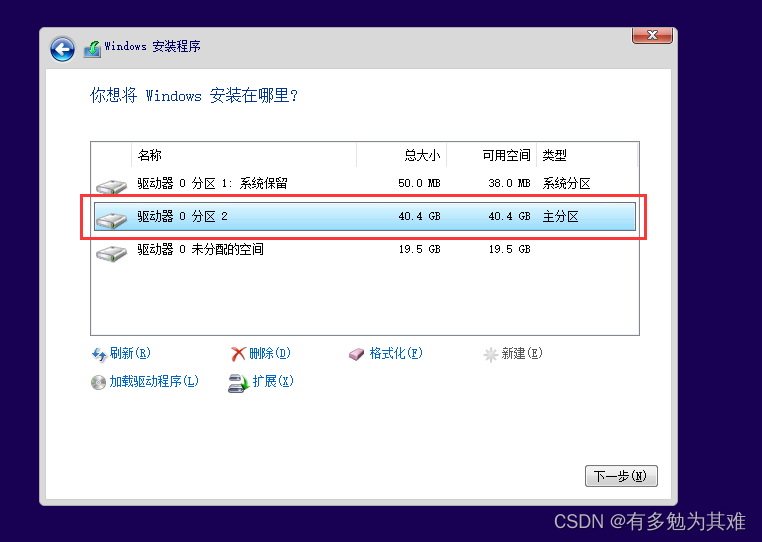The image size is (762, 542).
Task: Click drive icon of 未分配的空间 row
Action: point(111,253)
